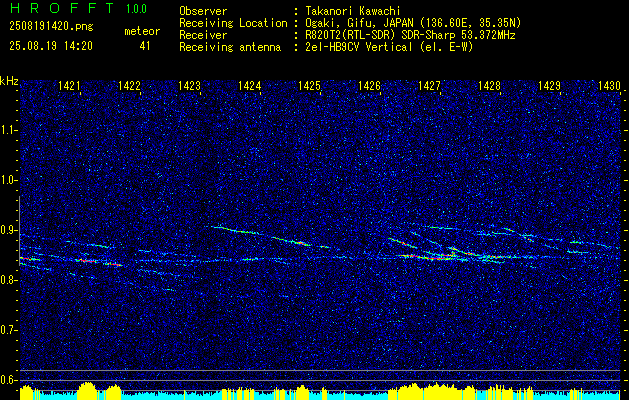This screenshot has height=400, width=629.
Task: Click frequency axis label 0.7
Action: [7, 330]
